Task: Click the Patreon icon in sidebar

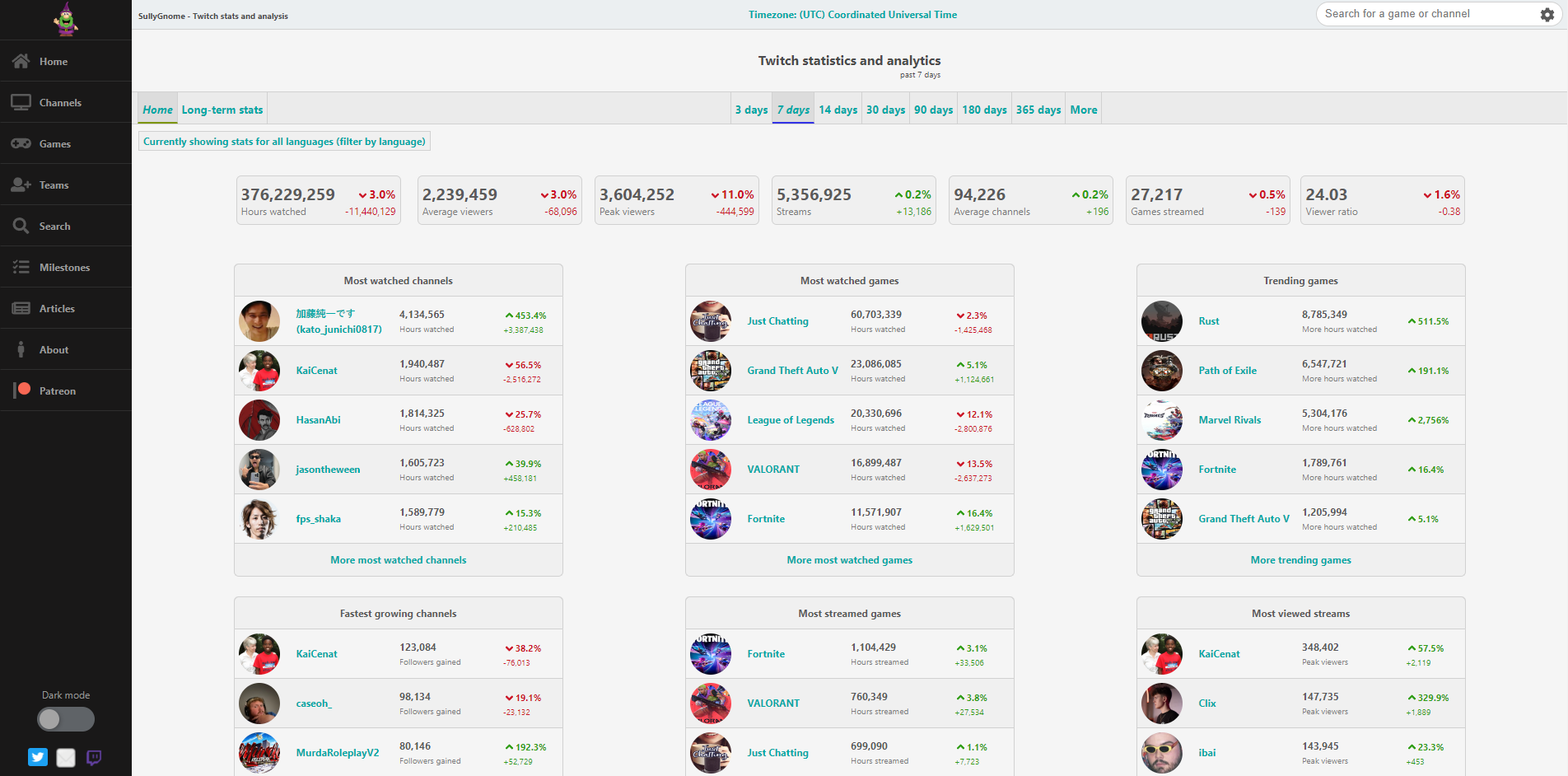Action: click(22, 390)
